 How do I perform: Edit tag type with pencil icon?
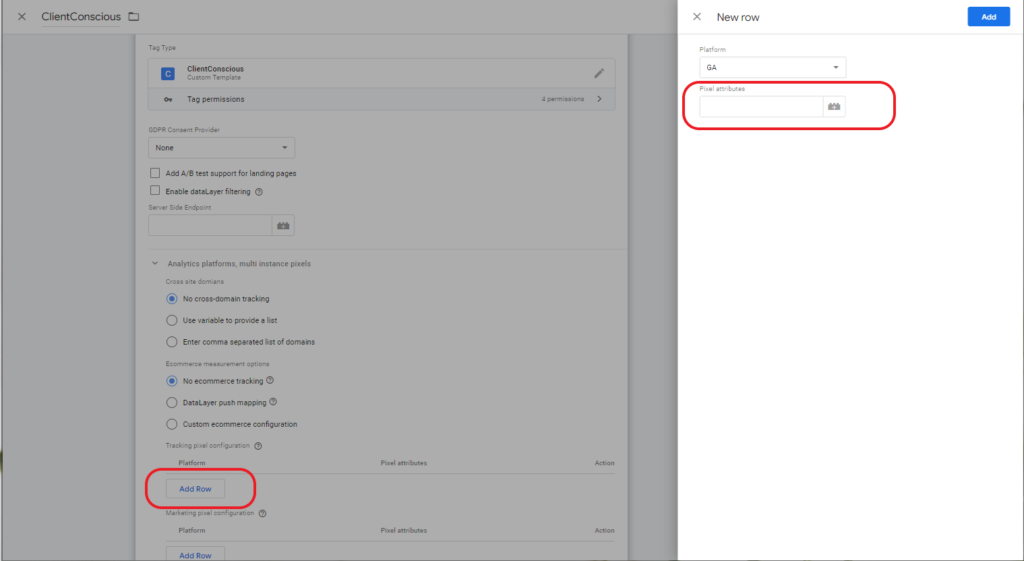(599, 73)
